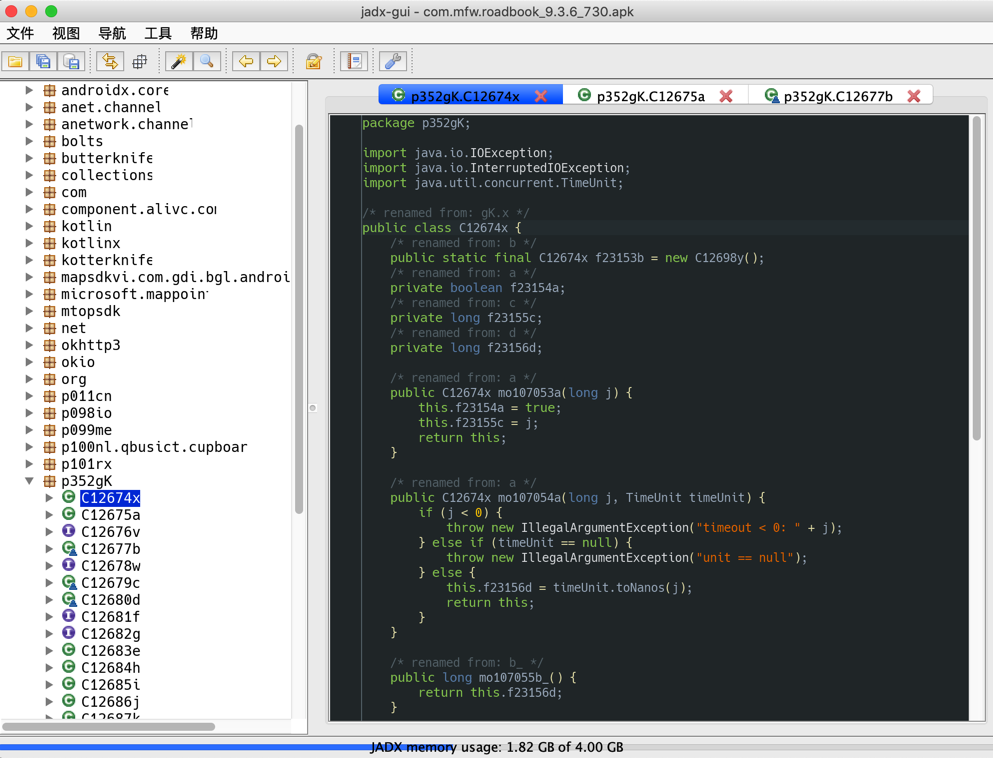Expand the C12674x class node

tap(49, 498)
